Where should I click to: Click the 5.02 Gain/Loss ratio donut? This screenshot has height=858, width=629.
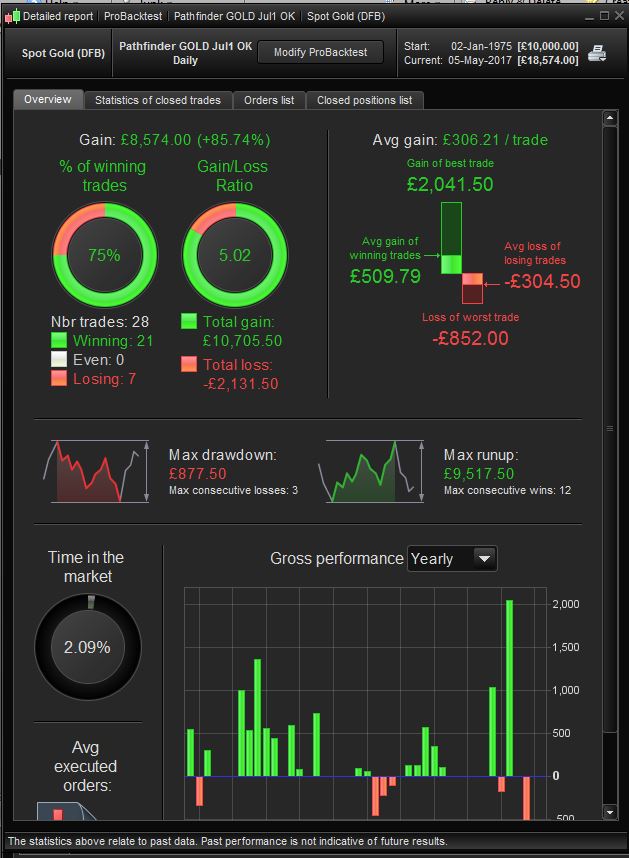click(x=235, y=255)
